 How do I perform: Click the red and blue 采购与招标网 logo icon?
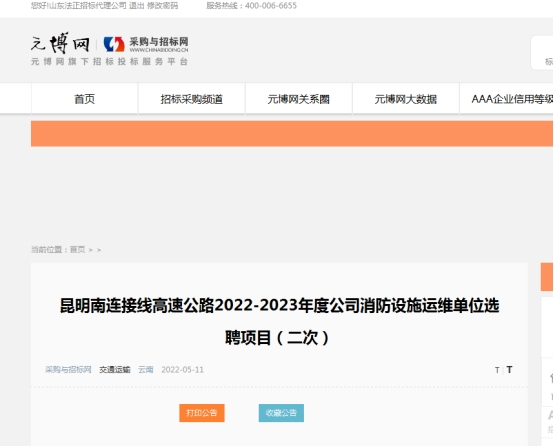tap(114, 44)
